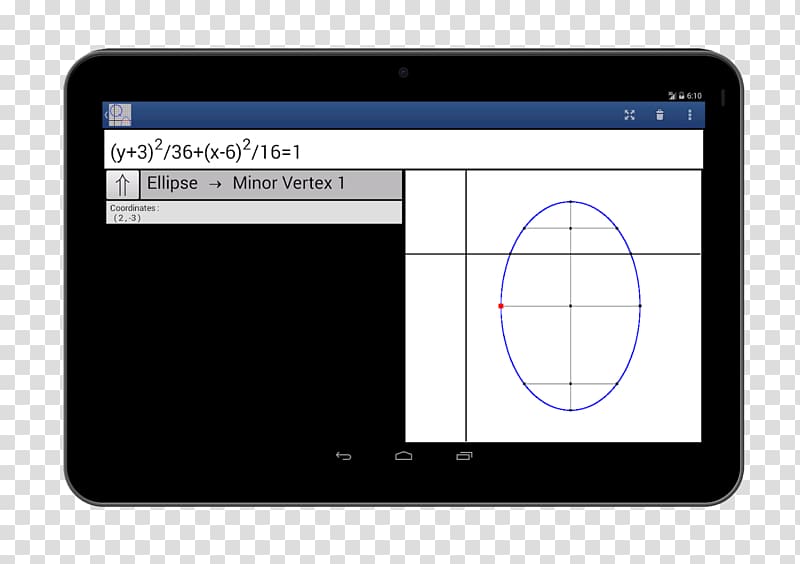
Task: Tap the ellipse center point
Action: tap(570, 306)
